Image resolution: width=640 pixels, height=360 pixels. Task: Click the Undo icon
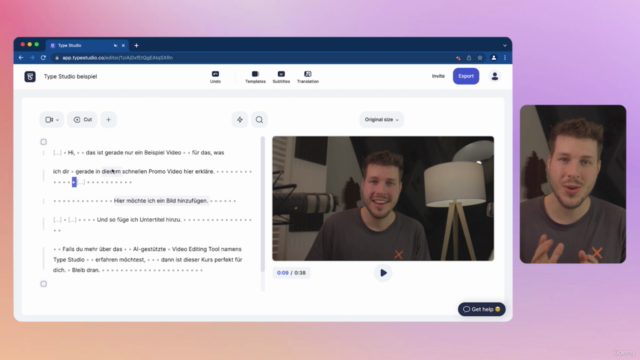[x=215, y=76]
